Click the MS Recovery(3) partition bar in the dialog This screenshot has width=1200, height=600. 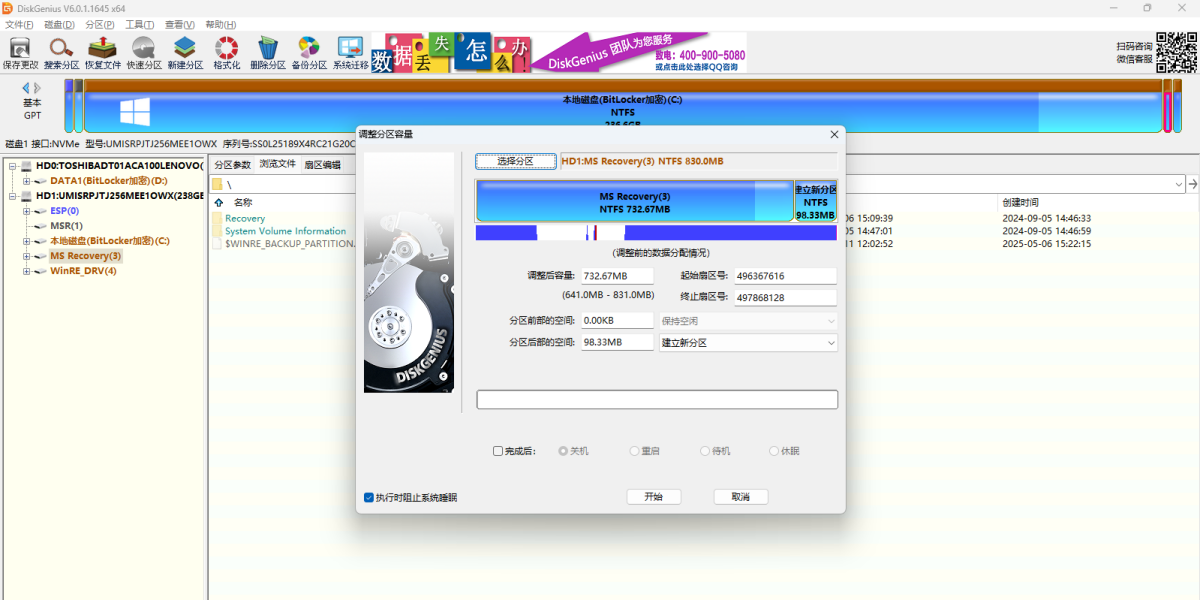[634, 202]
